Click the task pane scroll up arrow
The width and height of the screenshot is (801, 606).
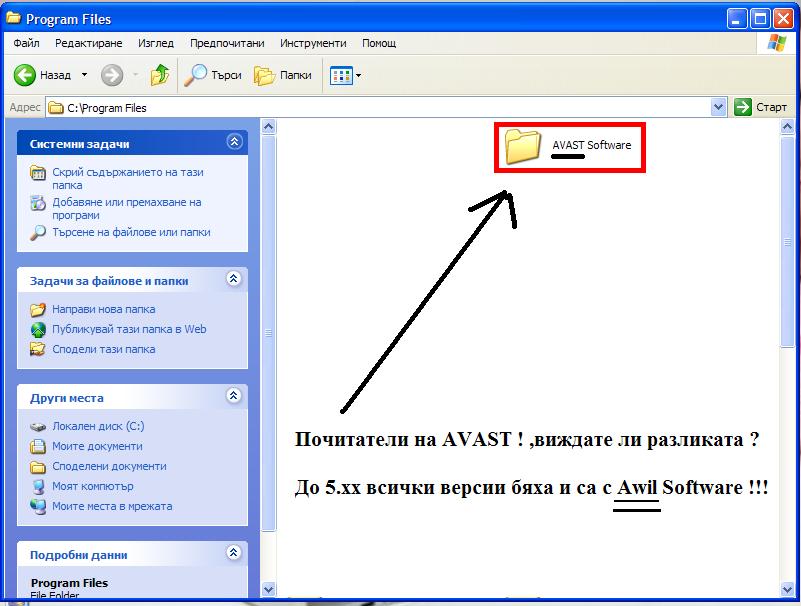[x=269, y=127]
